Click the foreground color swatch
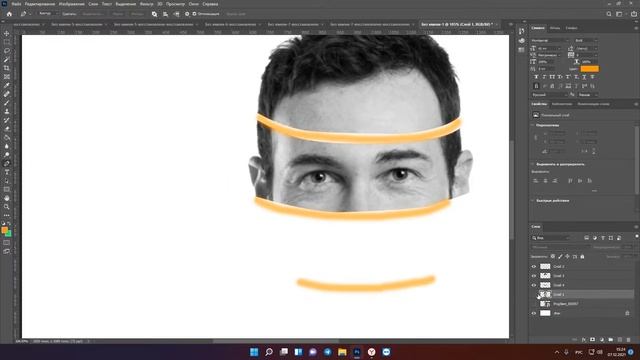Image resolution: width=640 pixels, height=360 pixels. click(x=4, y=230)
